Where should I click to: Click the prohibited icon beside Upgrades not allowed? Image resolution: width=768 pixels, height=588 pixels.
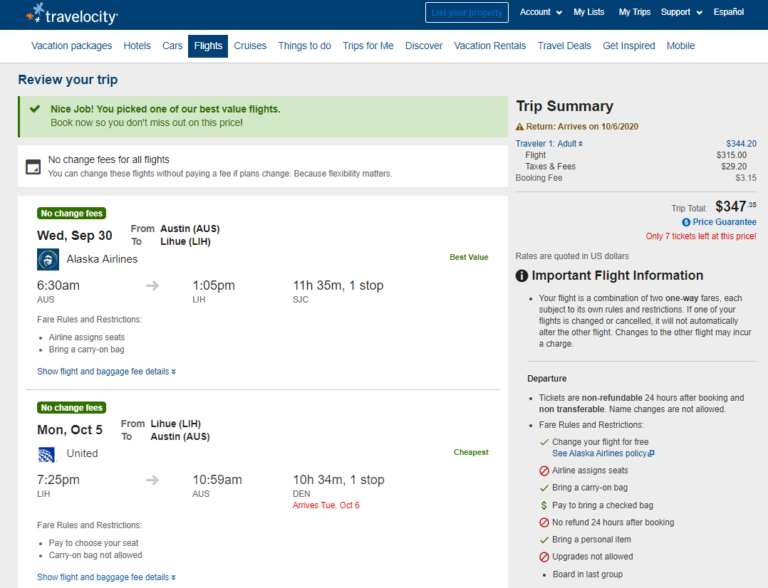pyautogui.click(x=544, y=557)
